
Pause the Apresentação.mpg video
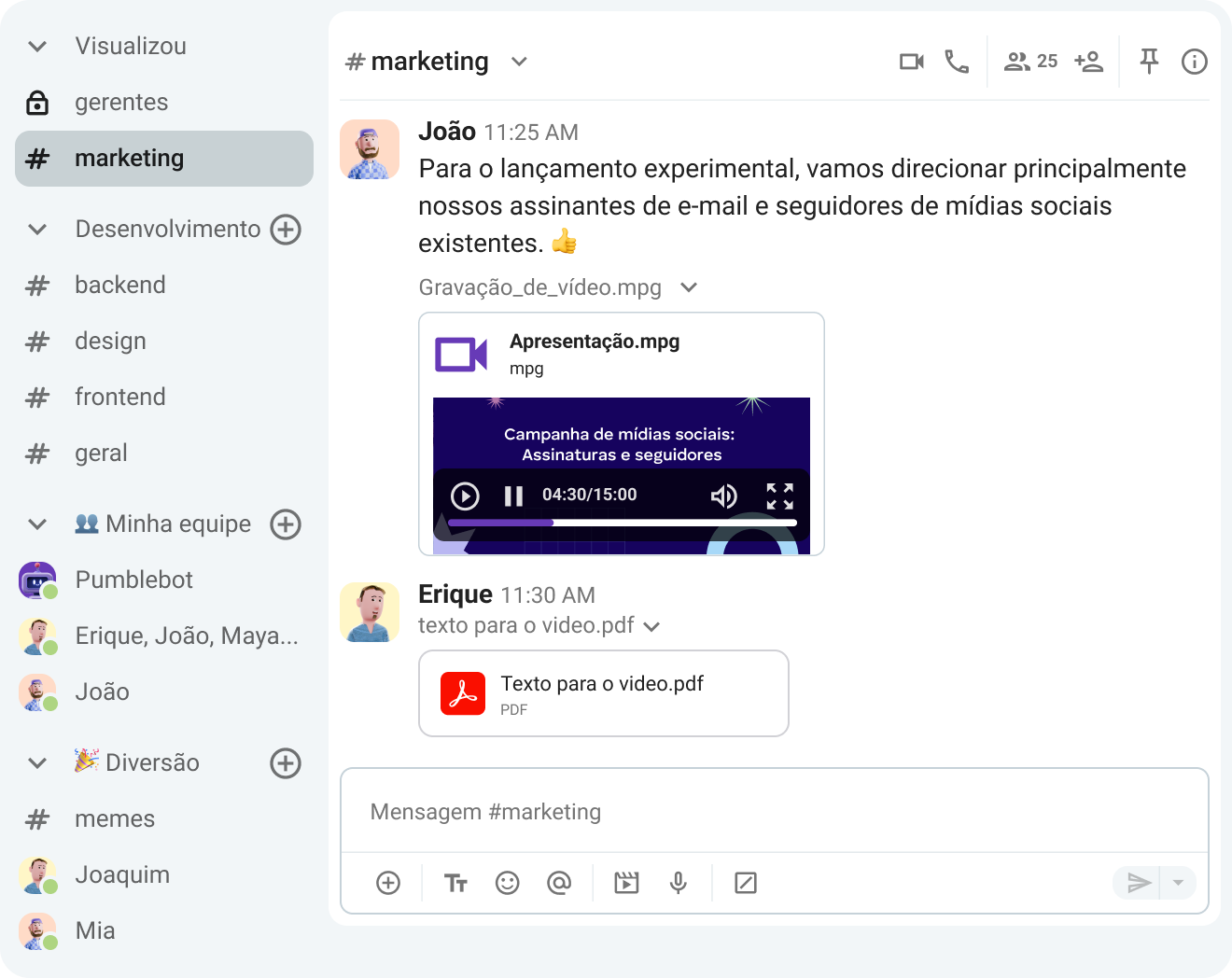tap(511, 496)
